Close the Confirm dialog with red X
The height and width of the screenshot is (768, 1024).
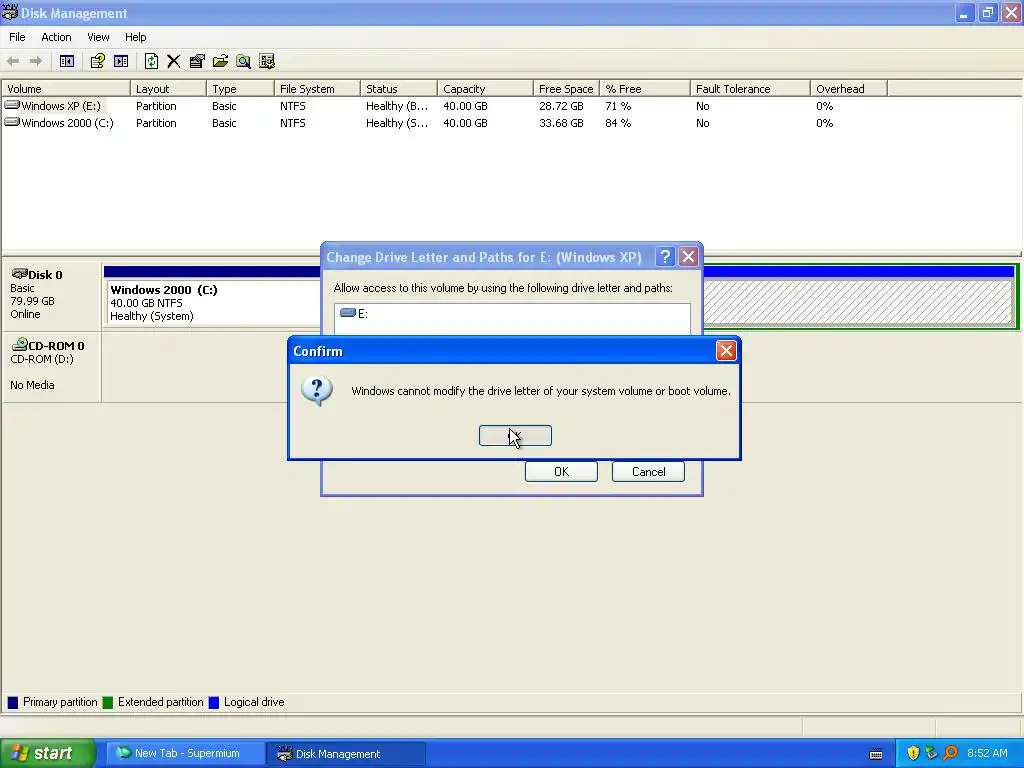726,351
